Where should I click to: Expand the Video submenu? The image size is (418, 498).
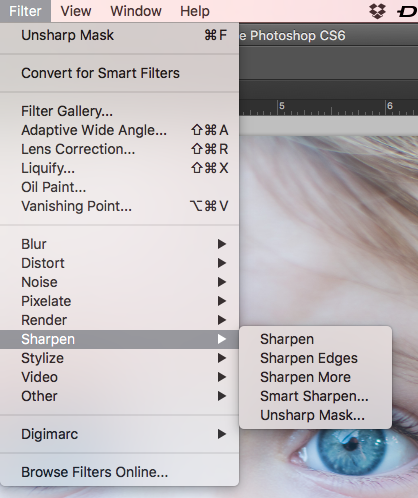(119, 377)
